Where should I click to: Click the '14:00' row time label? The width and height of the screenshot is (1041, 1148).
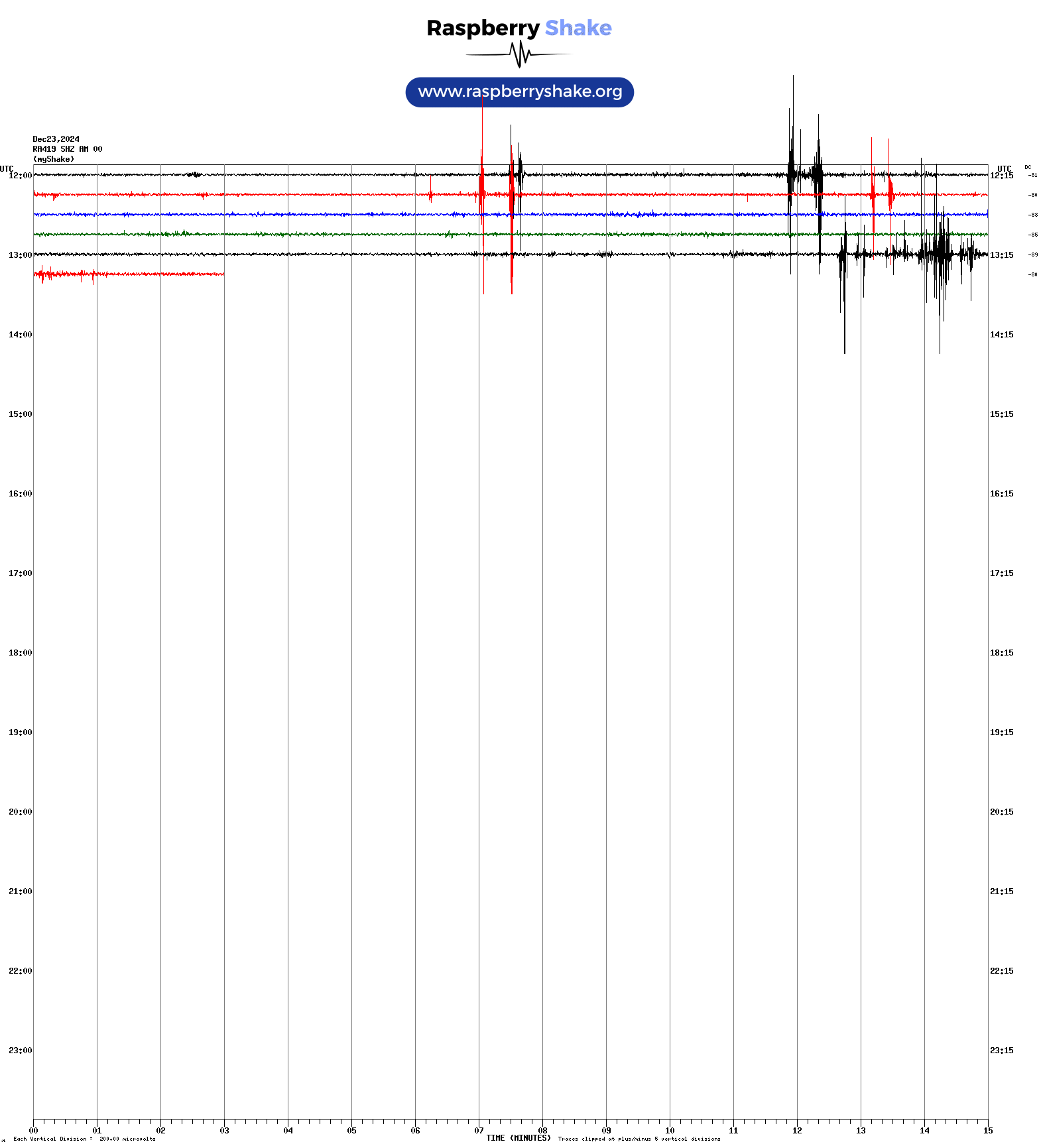21,335
